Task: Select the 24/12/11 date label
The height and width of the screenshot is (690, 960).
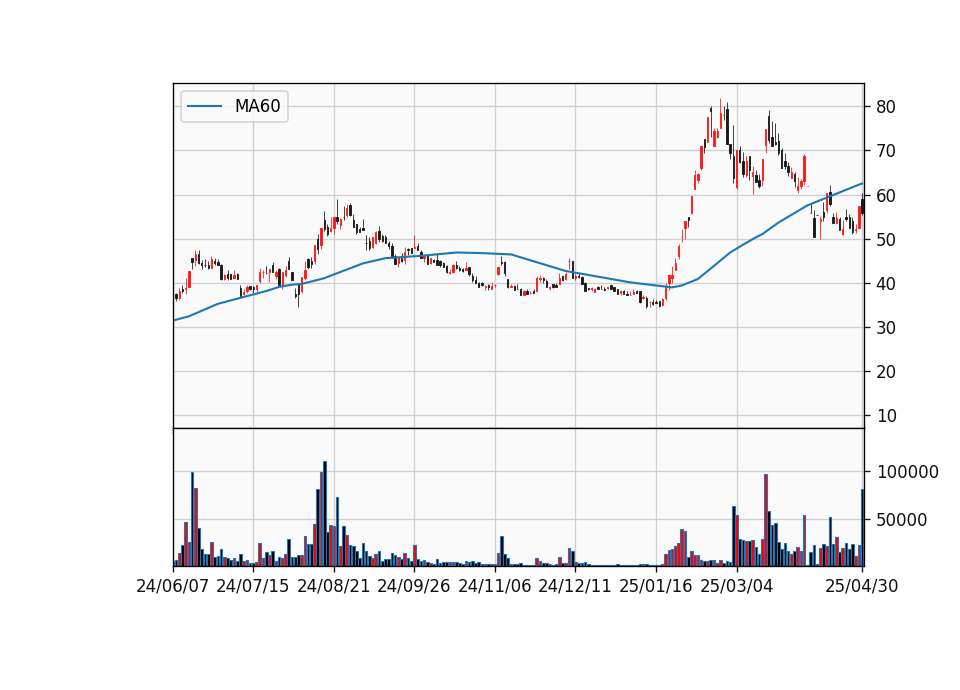Action: [575, 586]
